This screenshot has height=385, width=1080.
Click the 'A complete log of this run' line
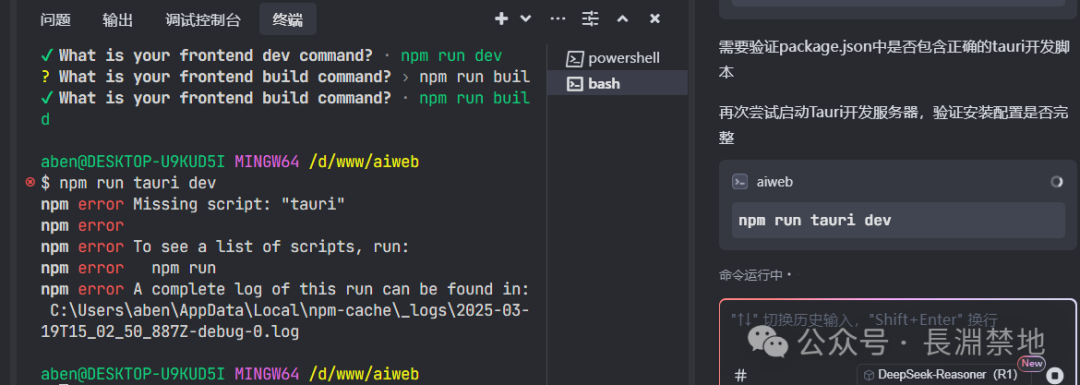point(284,289)
